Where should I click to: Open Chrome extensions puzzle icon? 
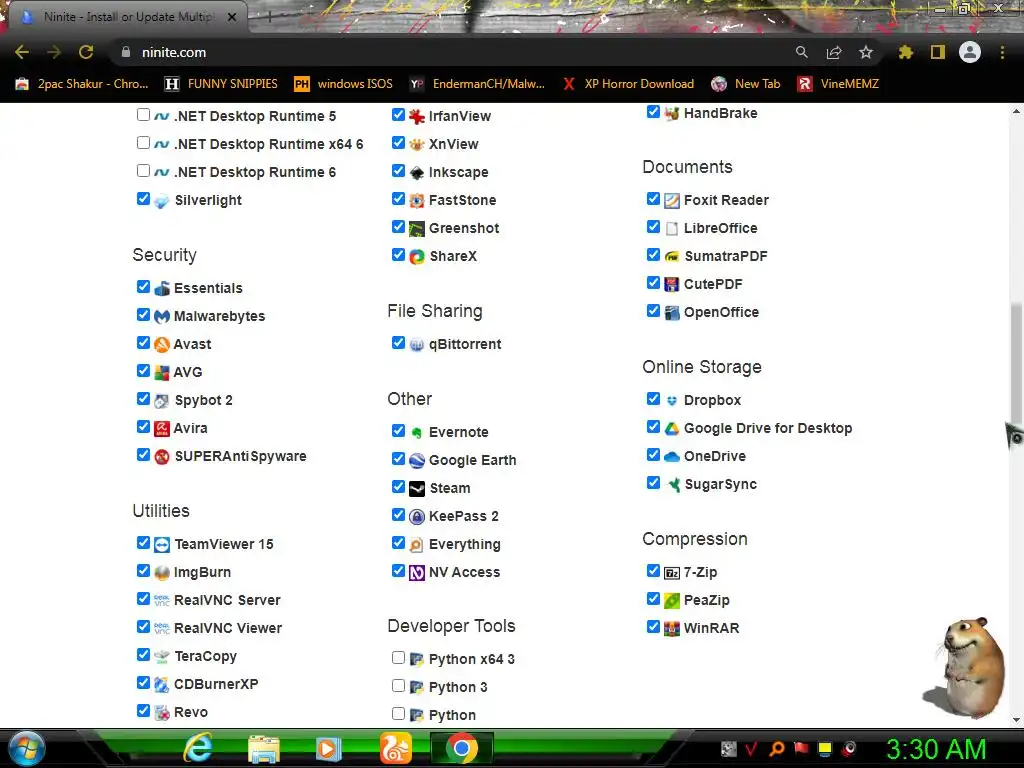point(905,52)
